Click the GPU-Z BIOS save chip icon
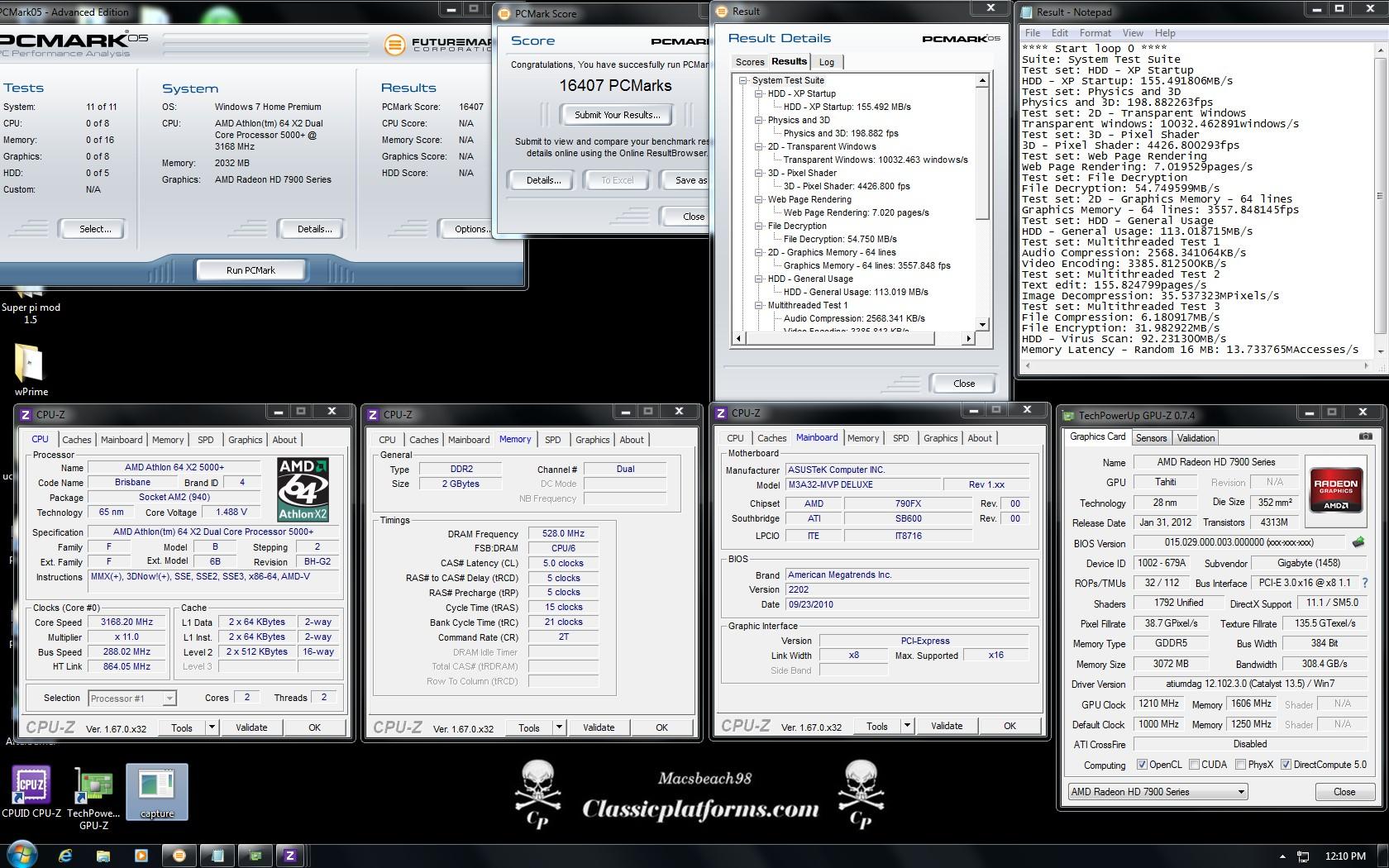Screen dimensions: 1389x868 point(1358,543)
